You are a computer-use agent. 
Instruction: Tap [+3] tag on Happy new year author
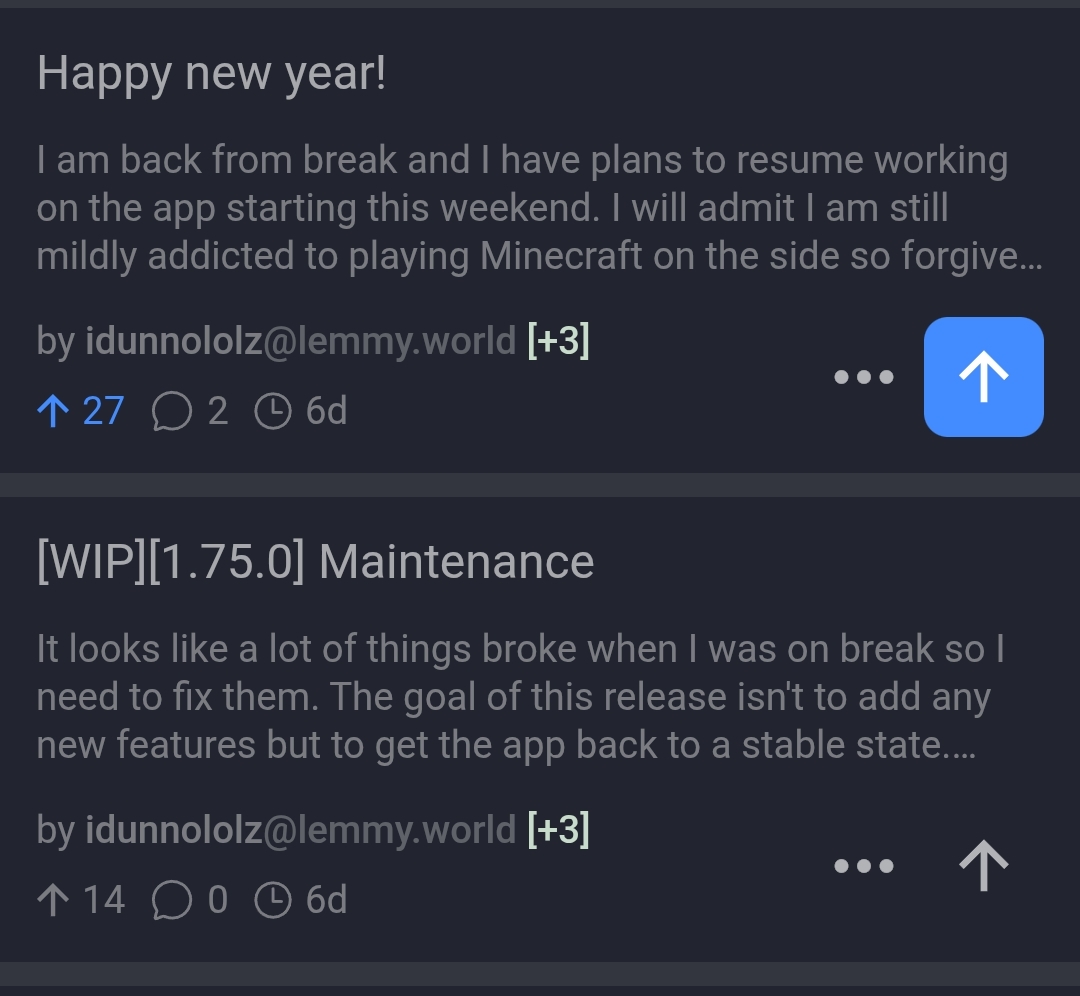point(558,342)
